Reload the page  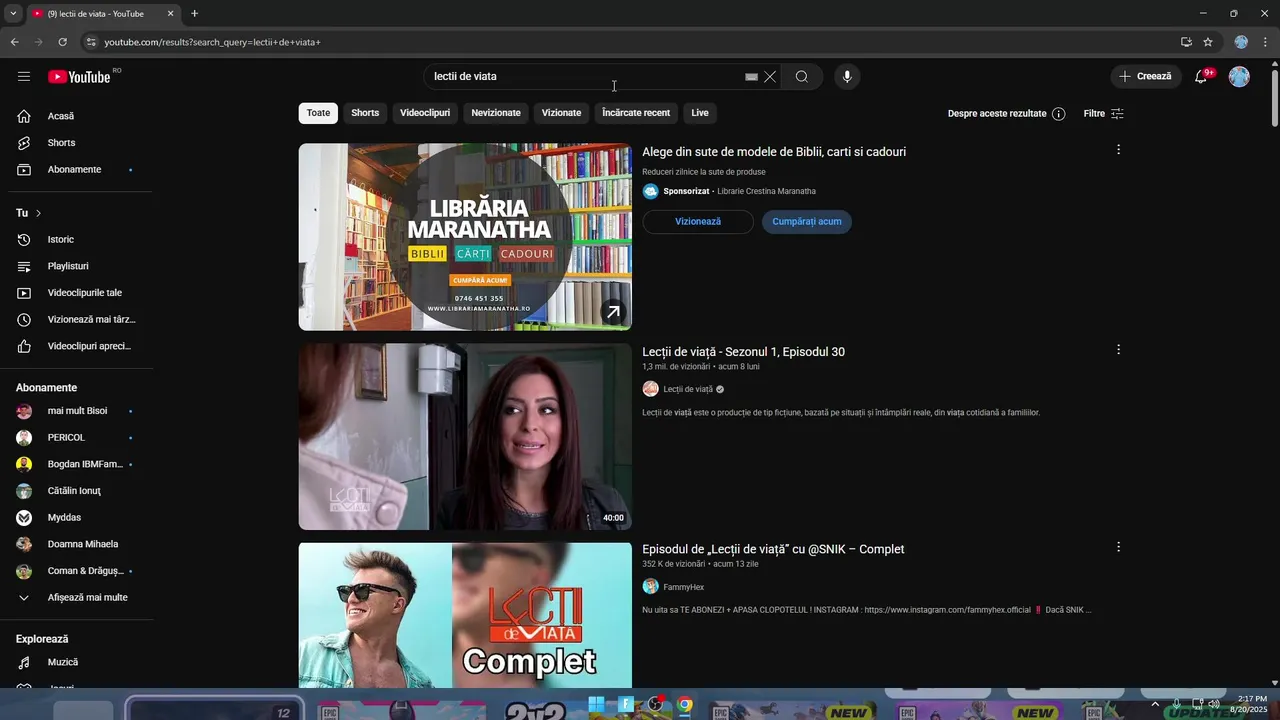[62, 42]
